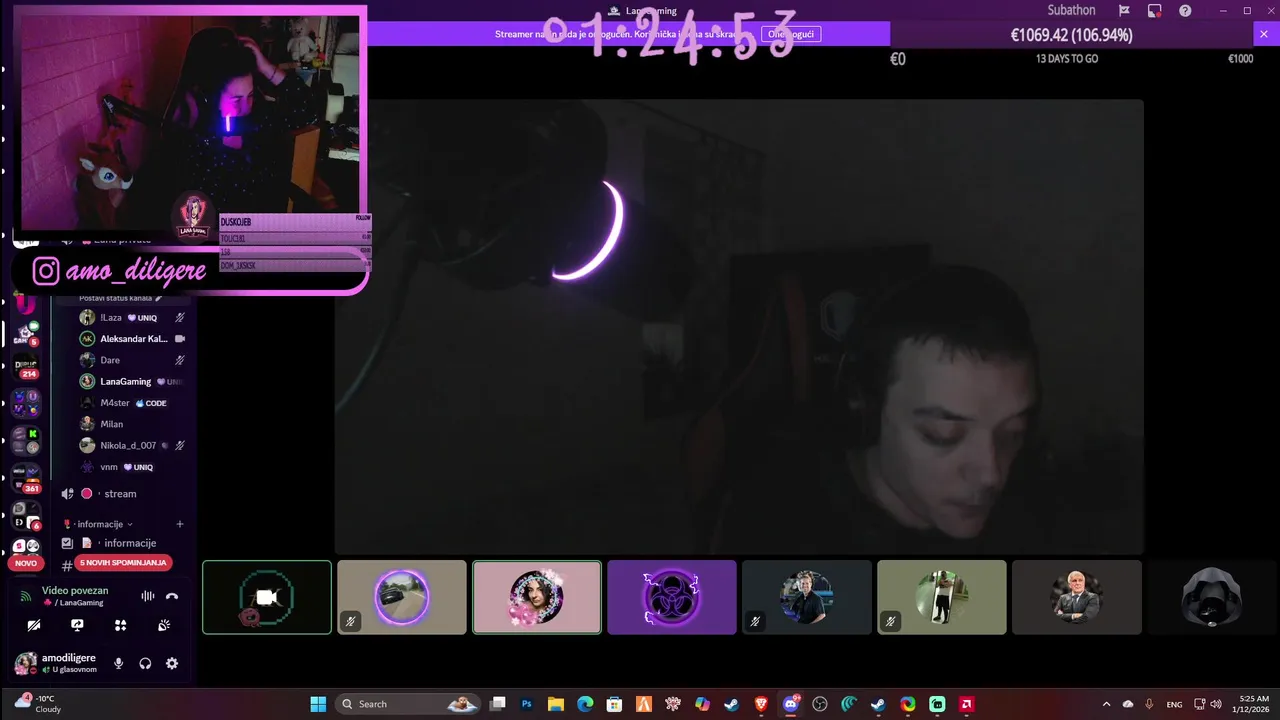Click the taskbar Search box
This screenshot has width=1280, height=720.
pyautogui.click(x=407, y=704)
